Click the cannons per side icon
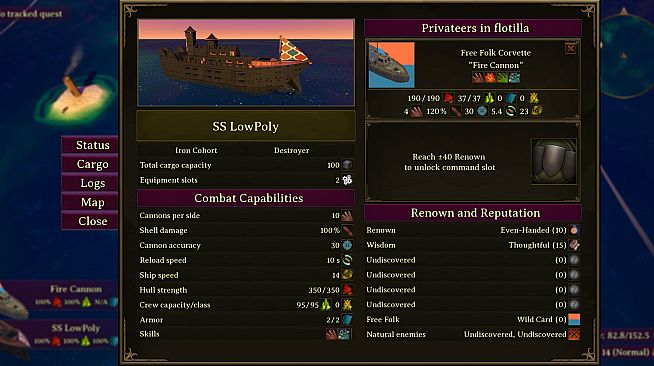The width and height of the screenshot is (654, 366). point(347,216)
